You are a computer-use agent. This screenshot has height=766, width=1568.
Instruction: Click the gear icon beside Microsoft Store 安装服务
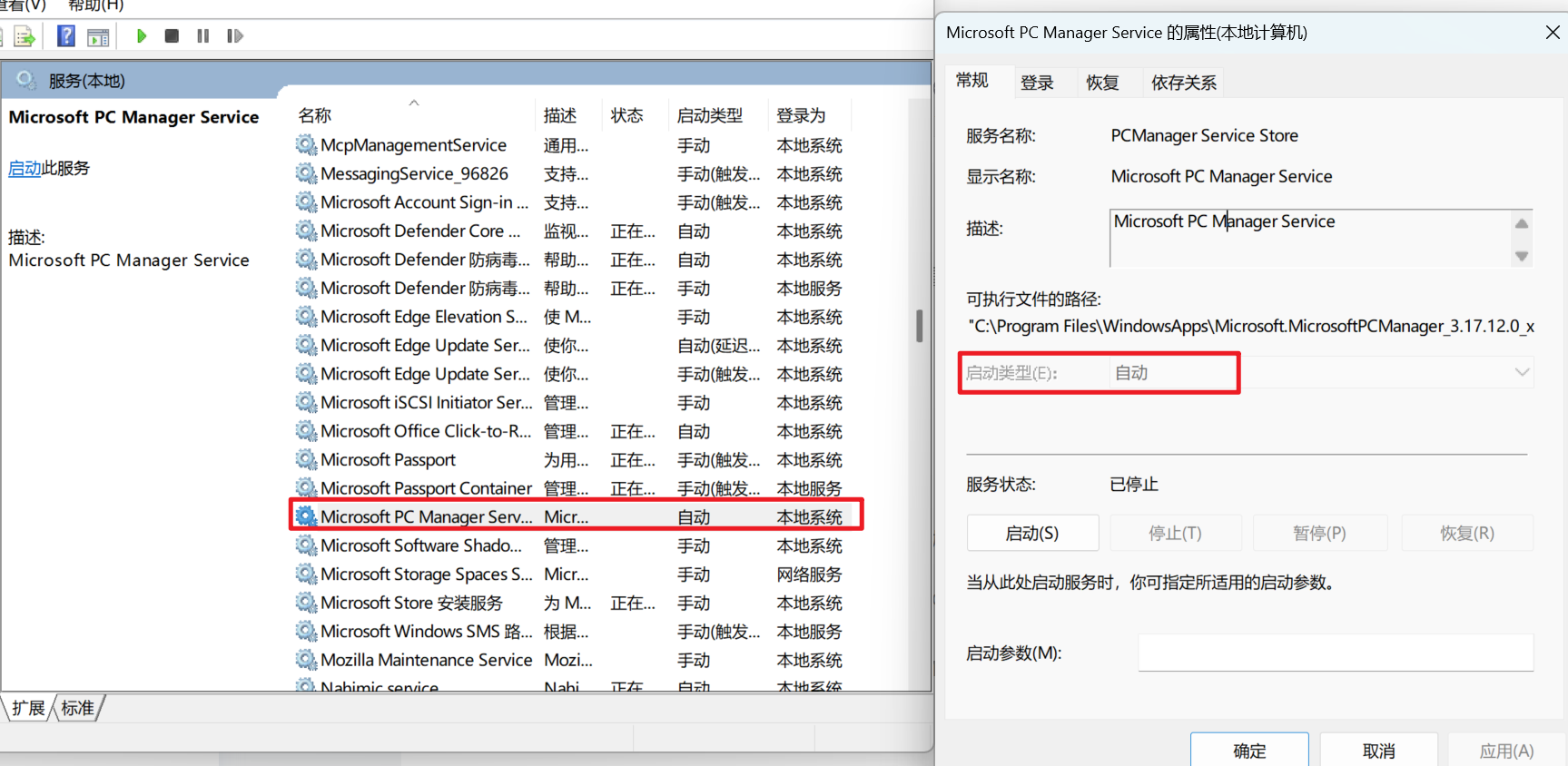tap(306, 603)
